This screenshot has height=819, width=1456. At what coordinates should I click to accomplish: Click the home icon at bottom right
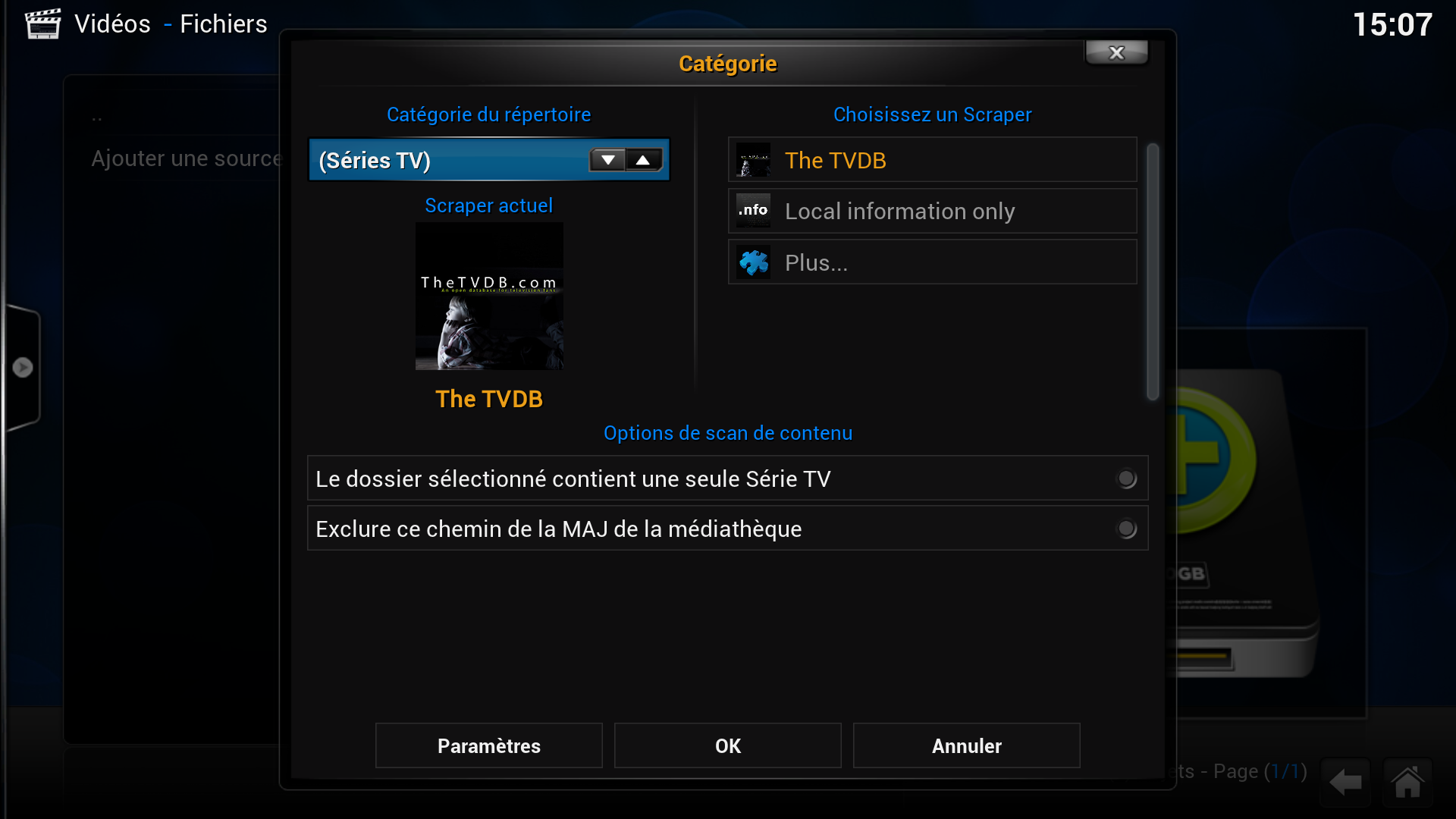(x=1407, y=782)
